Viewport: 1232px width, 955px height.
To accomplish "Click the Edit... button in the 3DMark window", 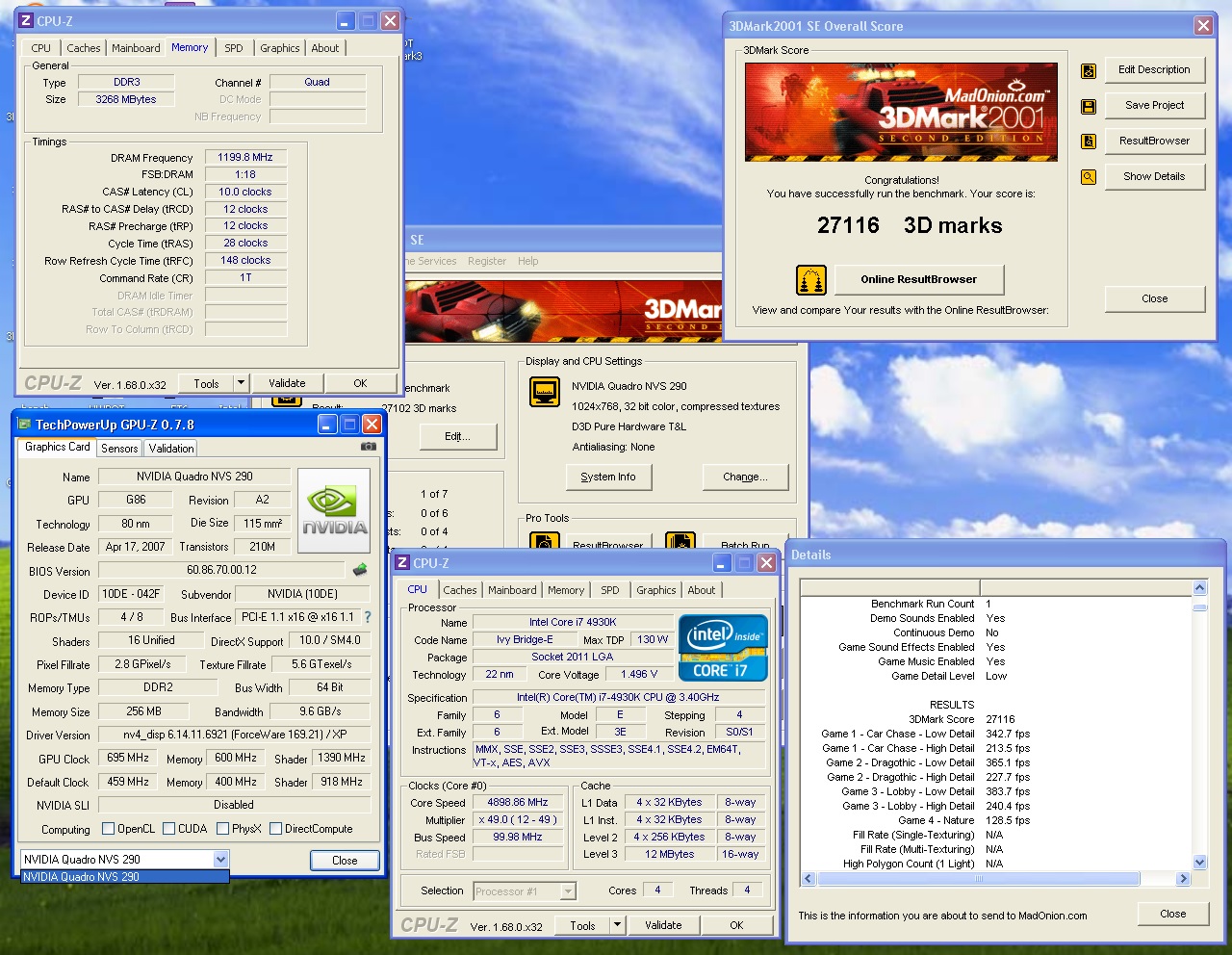I will click(x=458, y=437).
